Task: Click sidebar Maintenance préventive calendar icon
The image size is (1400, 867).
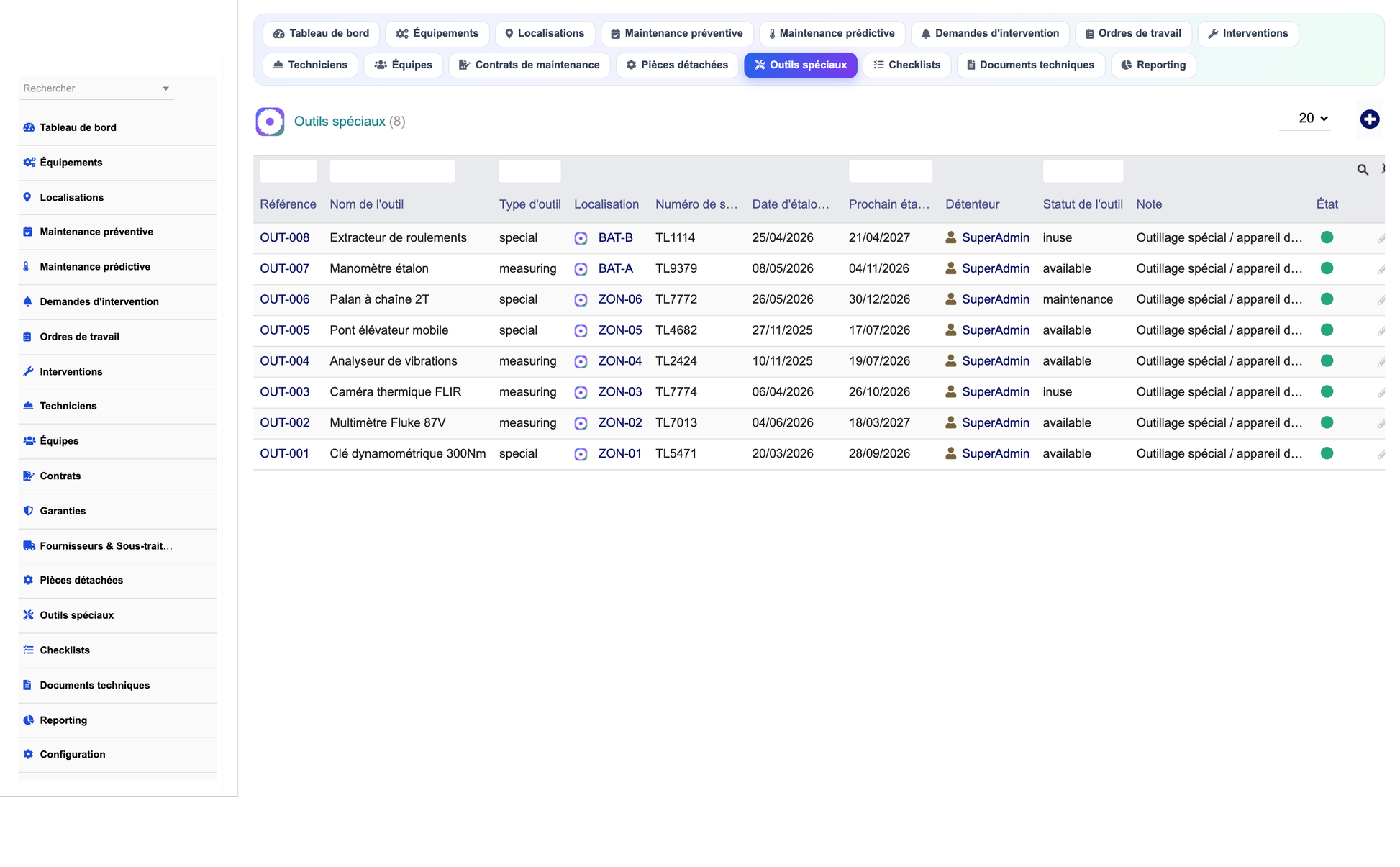Action: tap(27, 232)
